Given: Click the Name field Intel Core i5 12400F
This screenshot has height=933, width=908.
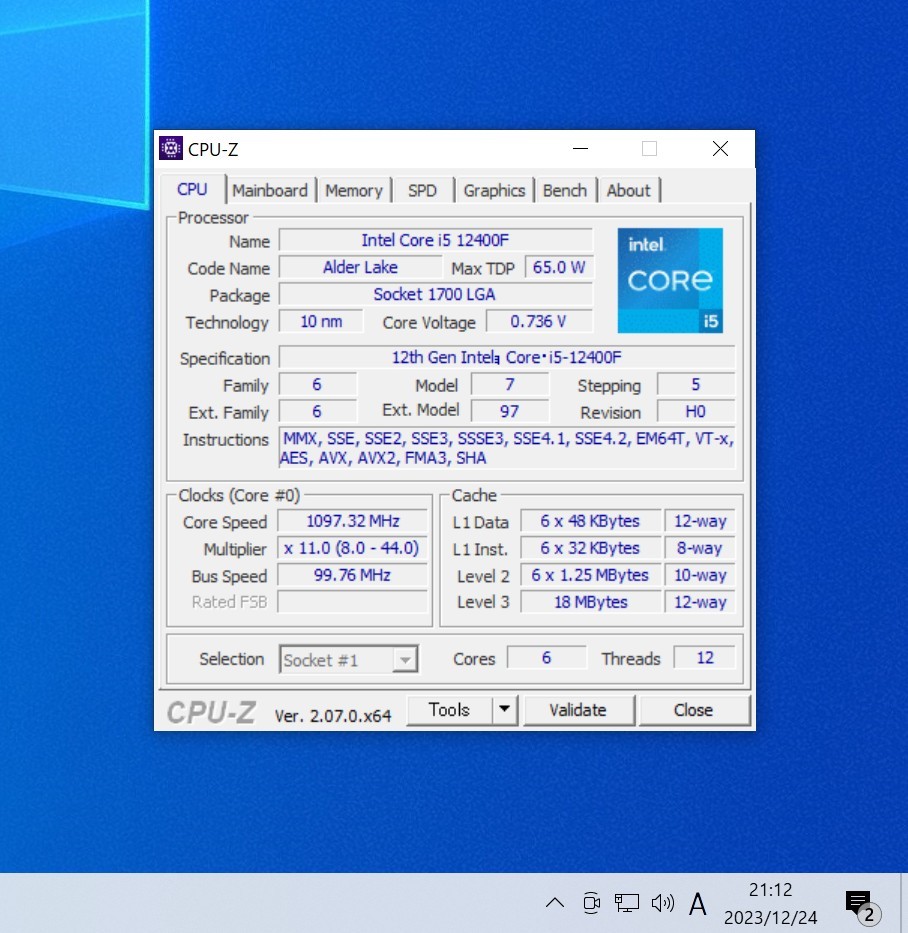Looking at the screenshot, I should point(436,240).
